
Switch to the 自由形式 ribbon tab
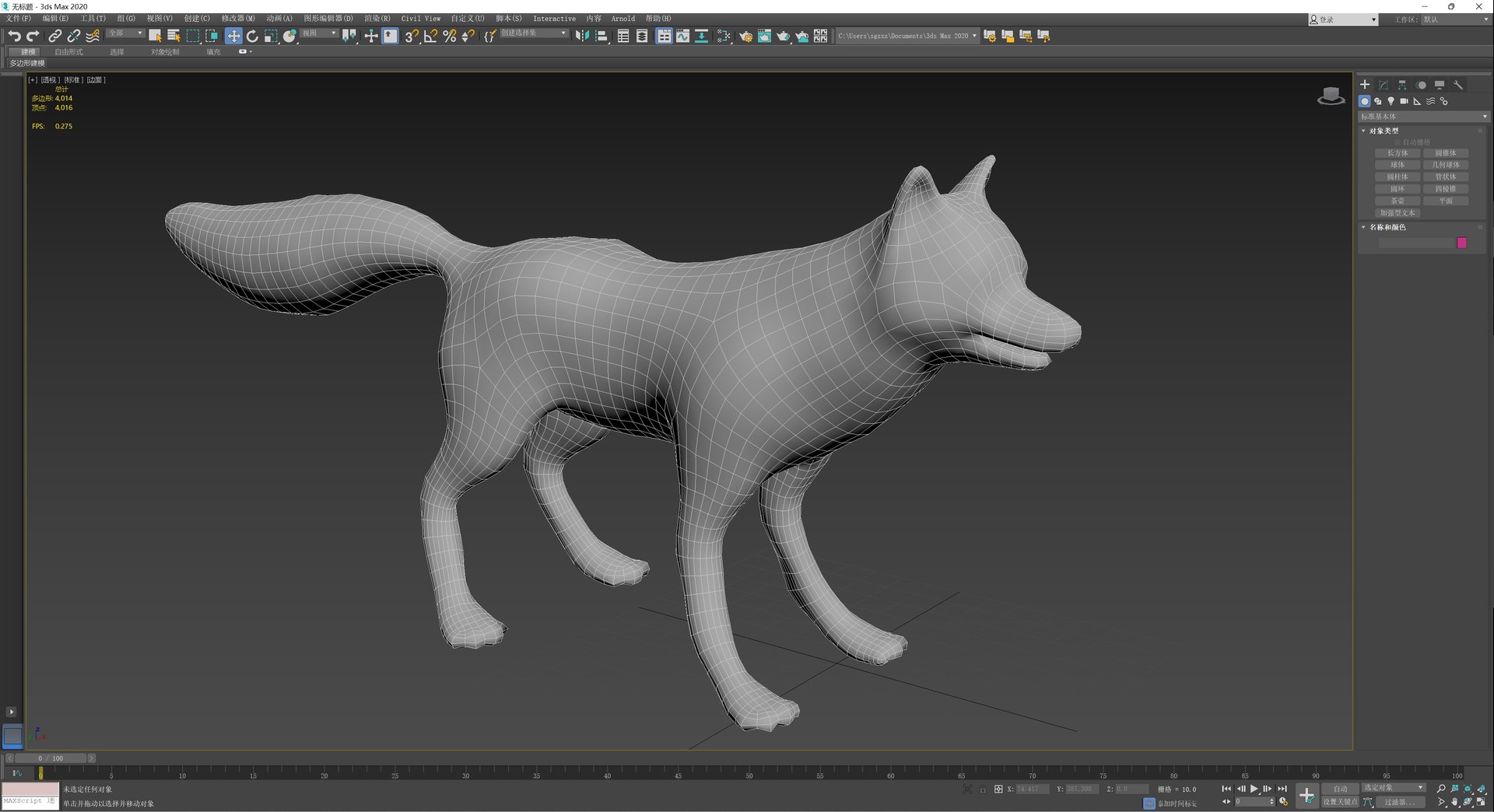[x=68, y=52]
